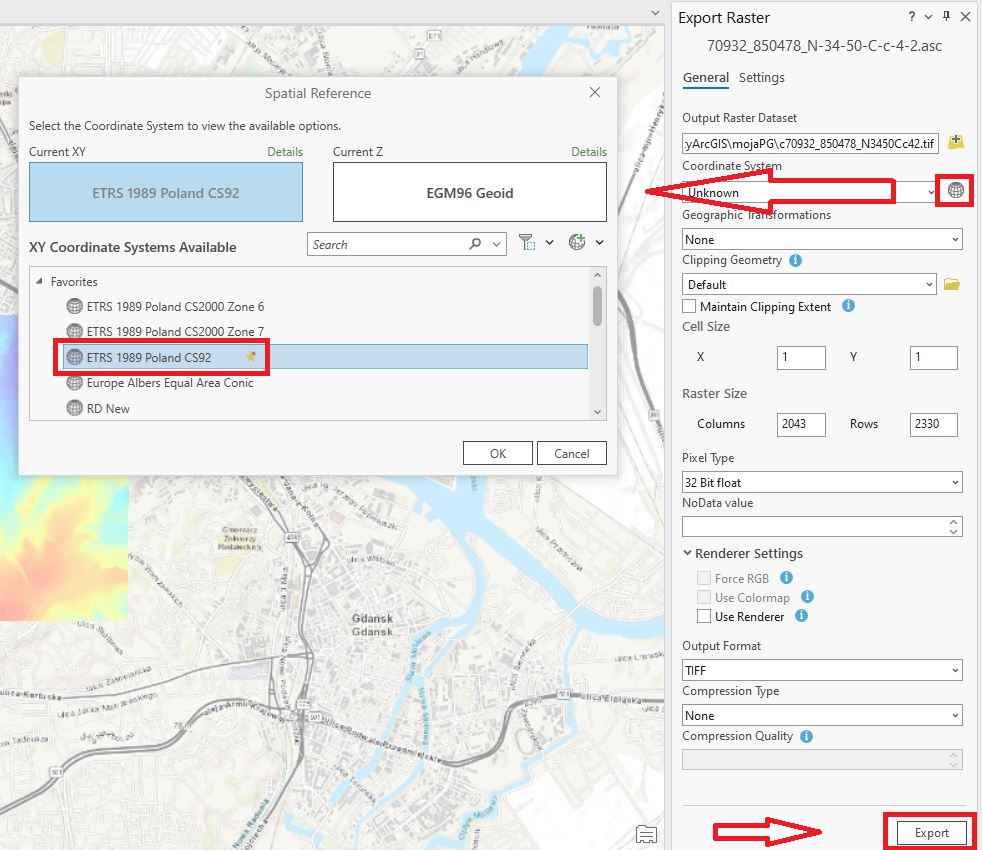
Task: Switch to the Settings tab
Action: pyautogui.click(x=762, y=78)
